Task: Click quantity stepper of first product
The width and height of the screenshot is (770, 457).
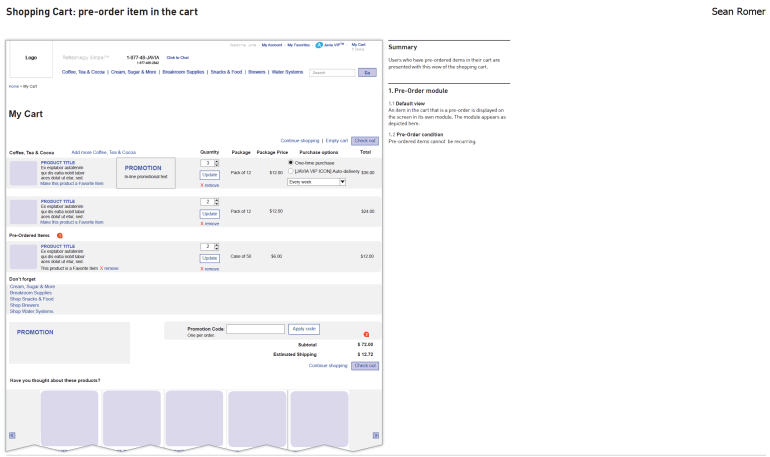Action: coord(209,162)
